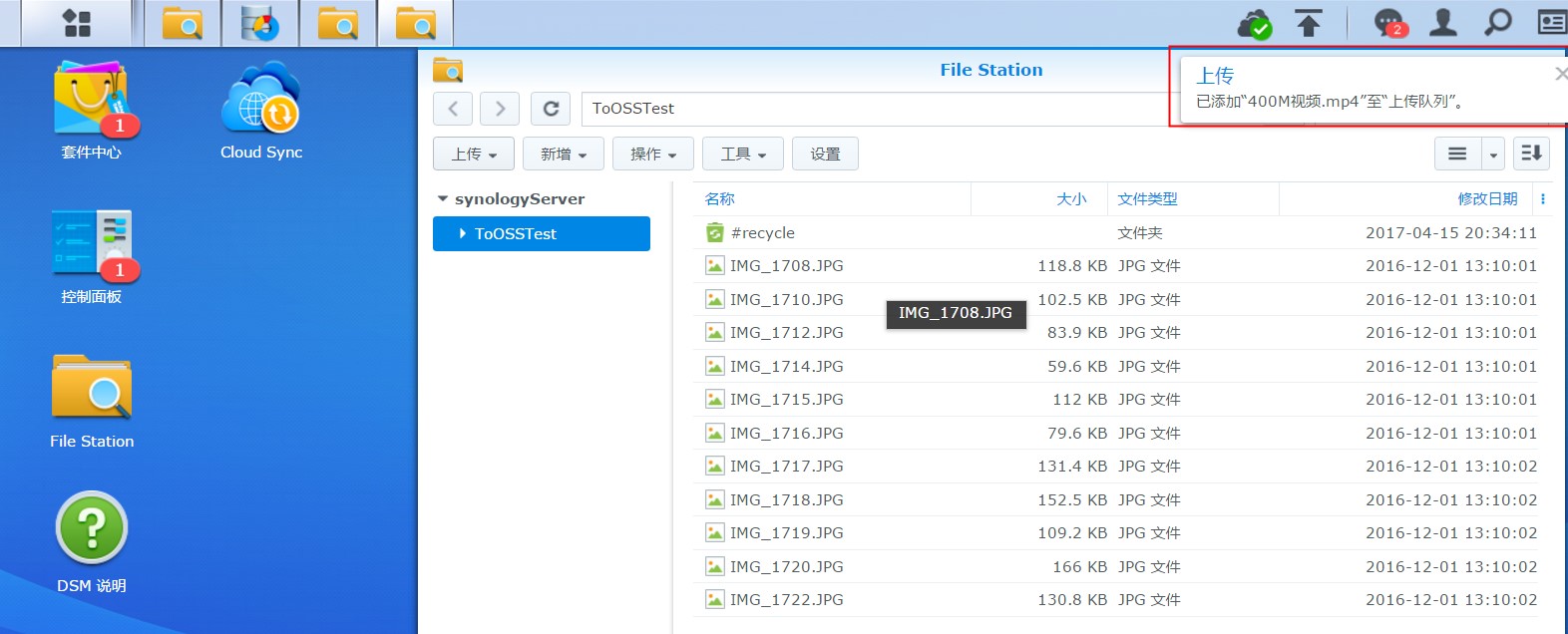This screenshot has height=634, width=1568.
Task: Switch to Storage Manager taskbar icon
Action: 260,23
